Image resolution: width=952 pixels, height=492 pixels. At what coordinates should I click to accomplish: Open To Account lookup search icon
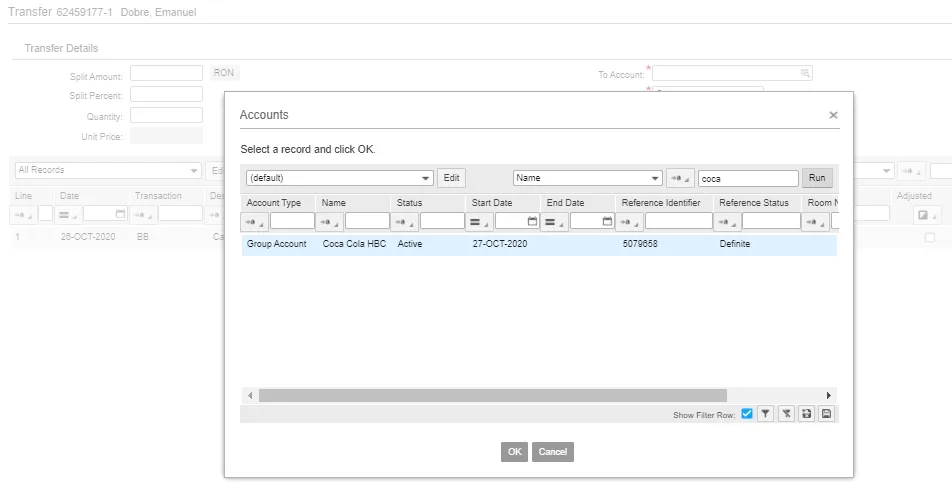point(805,73)
